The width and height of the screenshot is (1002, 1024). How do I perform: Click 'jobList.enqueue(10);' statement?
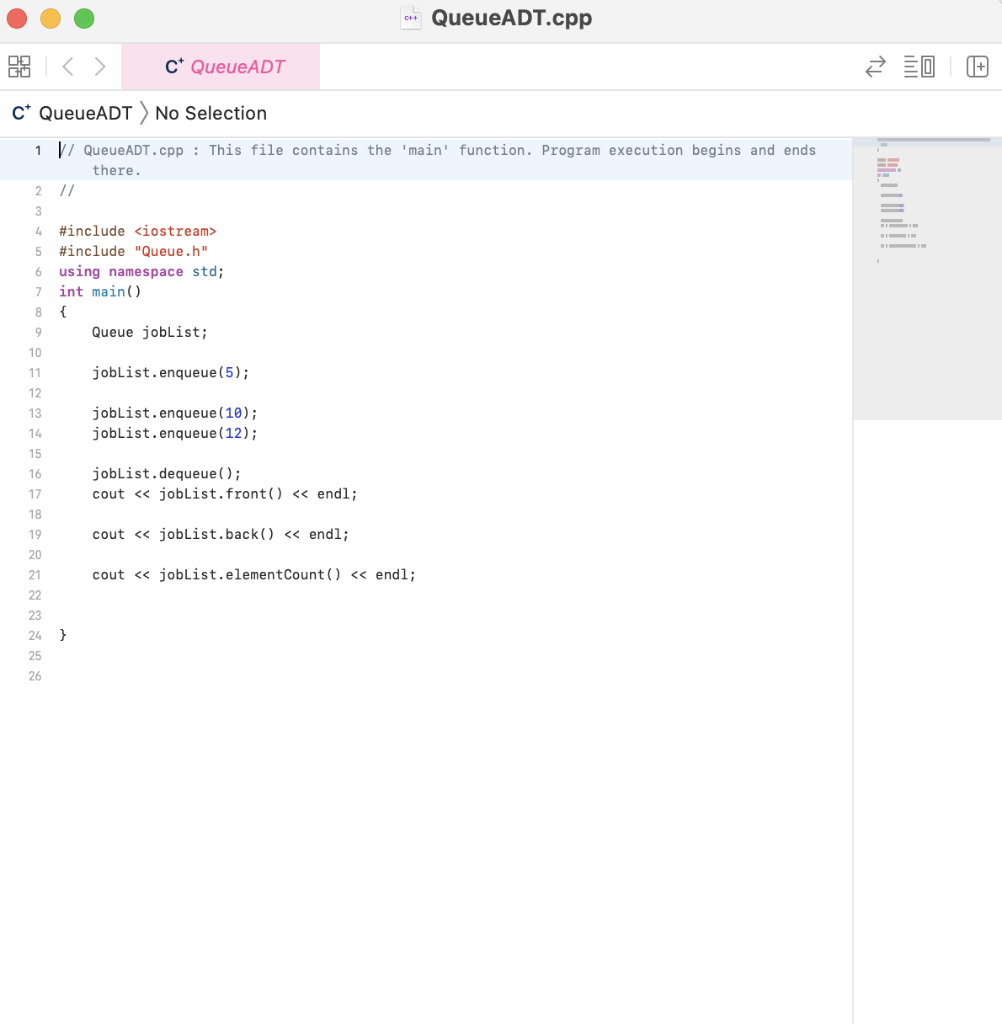(174, 413)
